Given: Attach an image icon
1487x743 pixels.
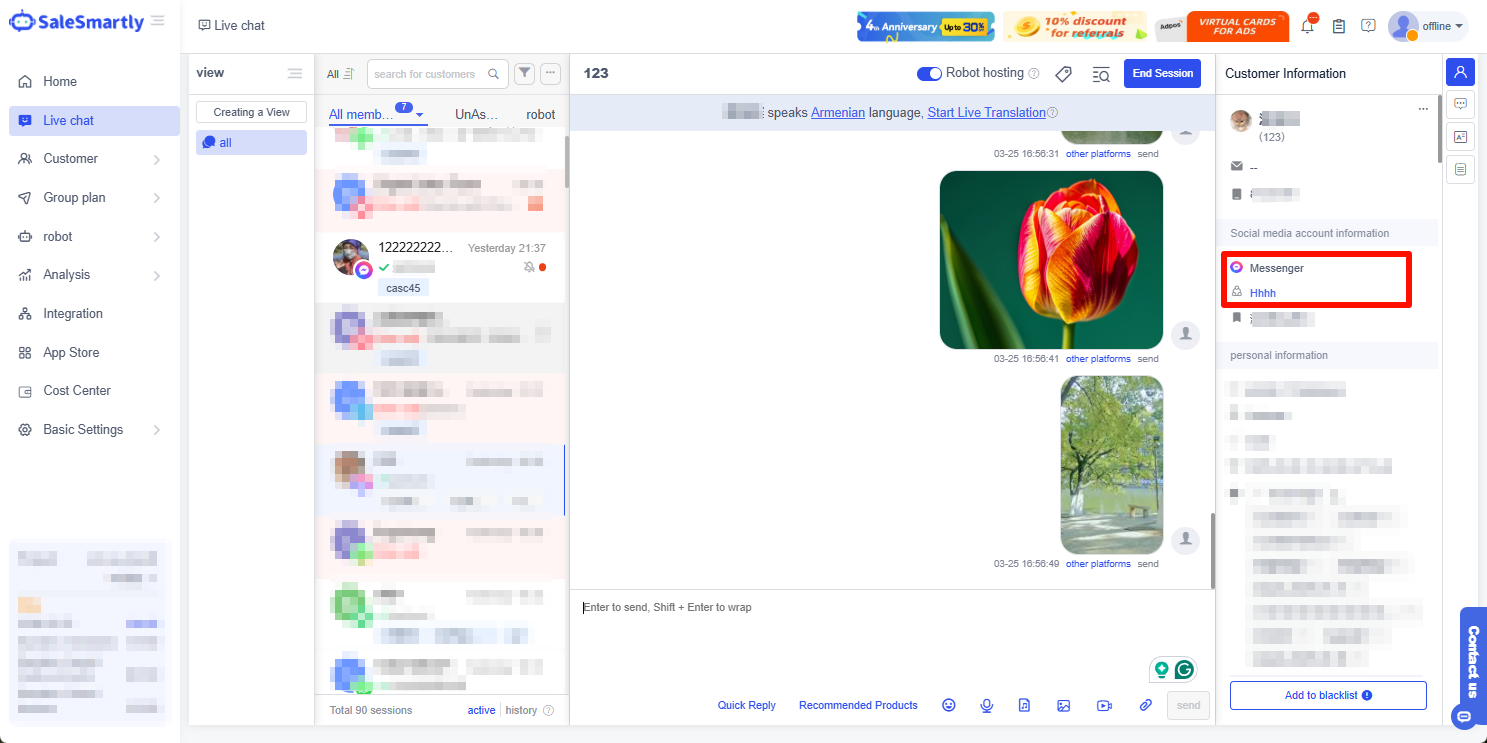Looking at the screenshot, I should 1064,705.
